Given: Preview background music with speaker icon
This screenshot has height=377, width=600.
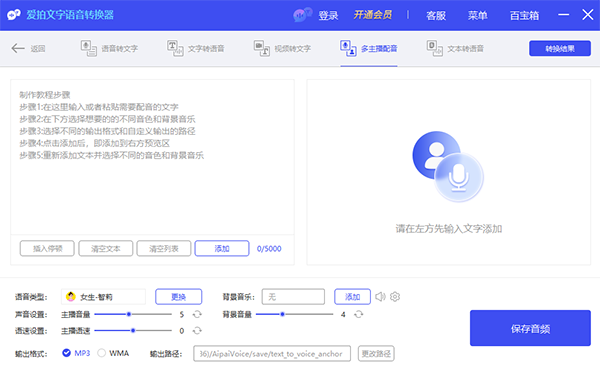Looking at the screenshot, I should tap(380, 297).
